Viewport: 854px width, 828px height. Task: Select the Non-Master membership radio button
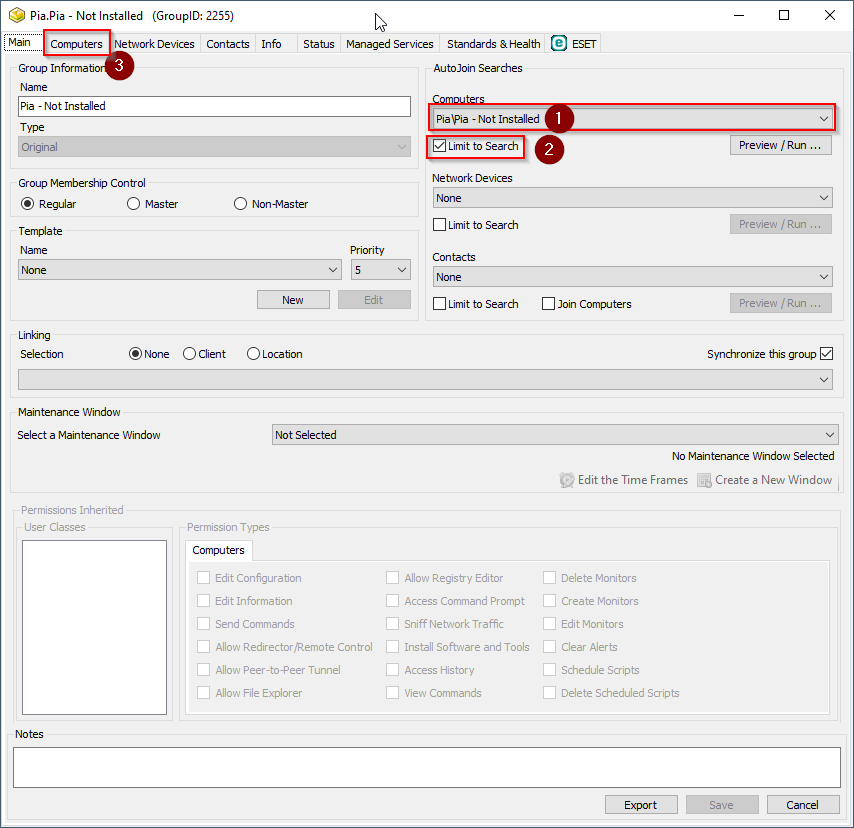click(240, 204)
